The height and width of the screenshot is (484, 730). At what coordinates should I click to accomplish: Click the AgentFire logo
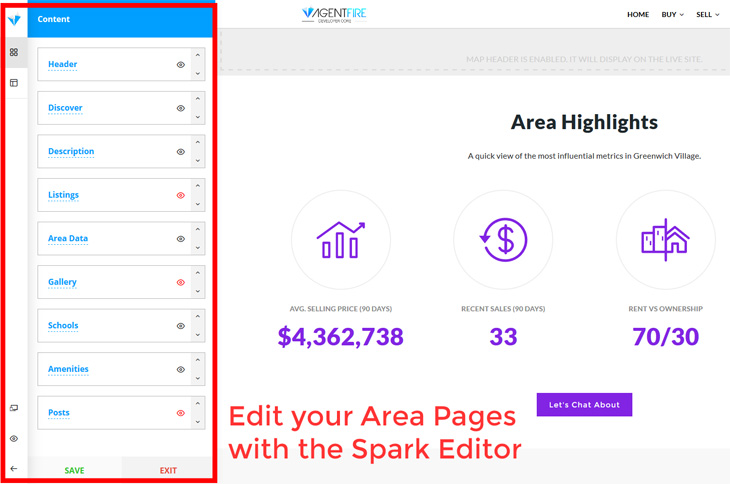334,14
